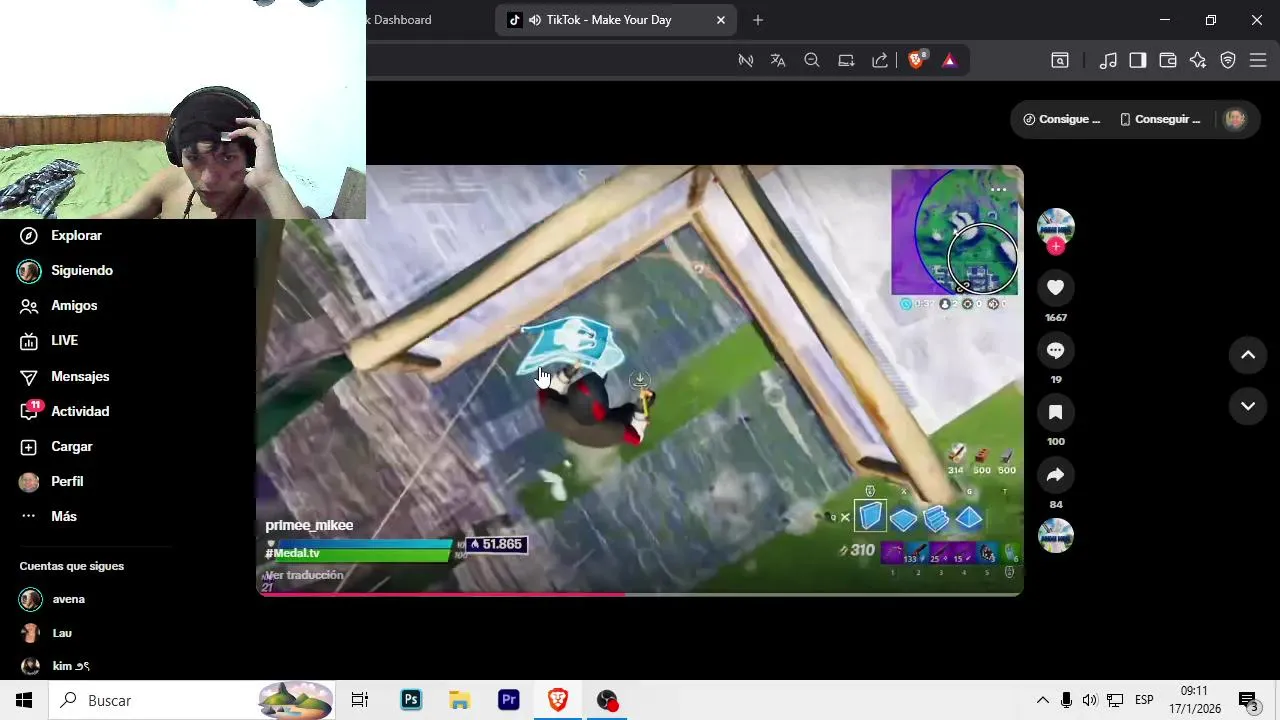Screen dimensions: 1280x720
Task: Save video with the bookmark icon
Action: (x=1055, y=412)
